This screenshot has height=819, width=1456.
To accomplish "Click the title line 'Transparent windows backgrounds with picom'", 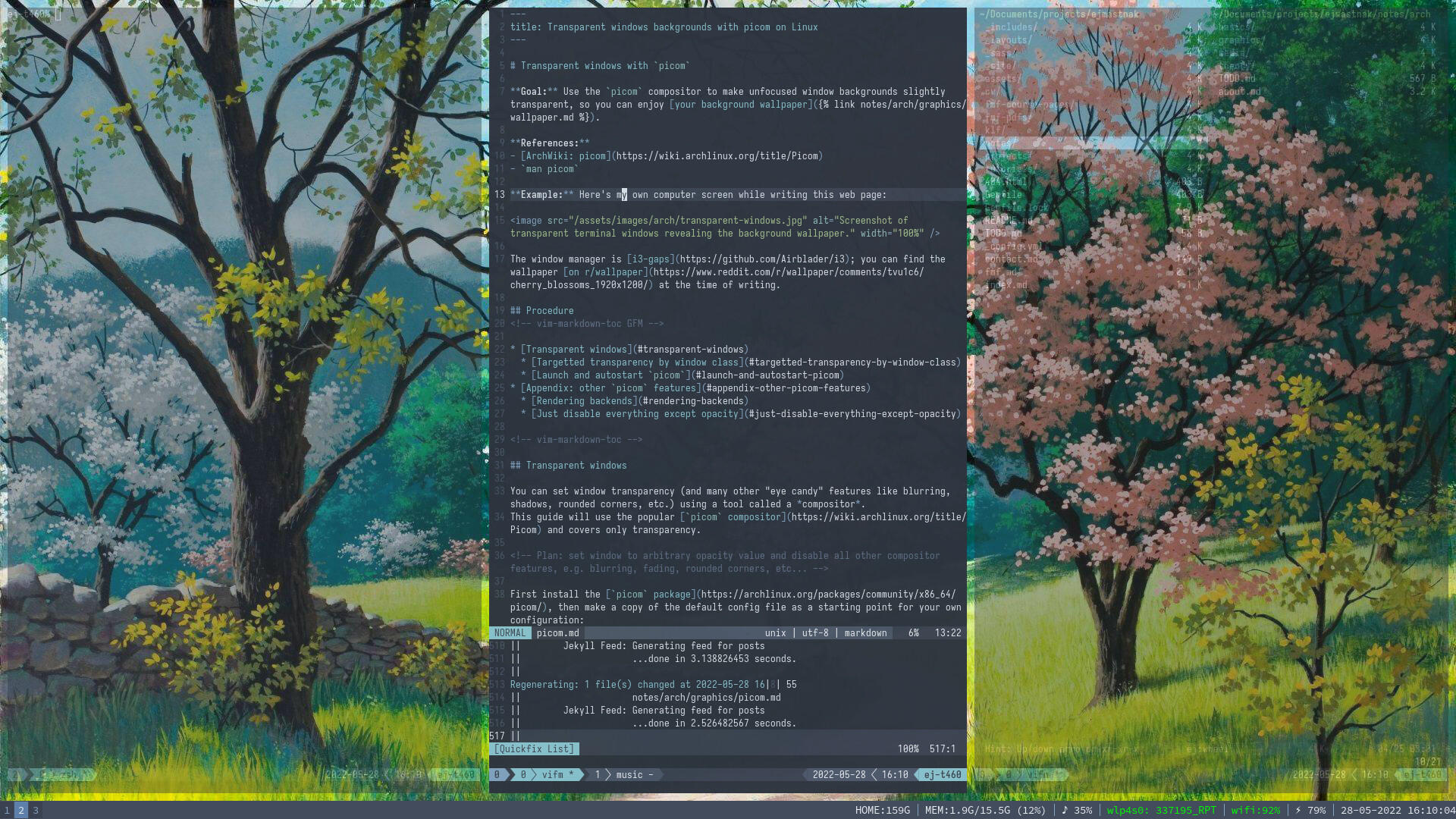I will (x=664, y=27).
